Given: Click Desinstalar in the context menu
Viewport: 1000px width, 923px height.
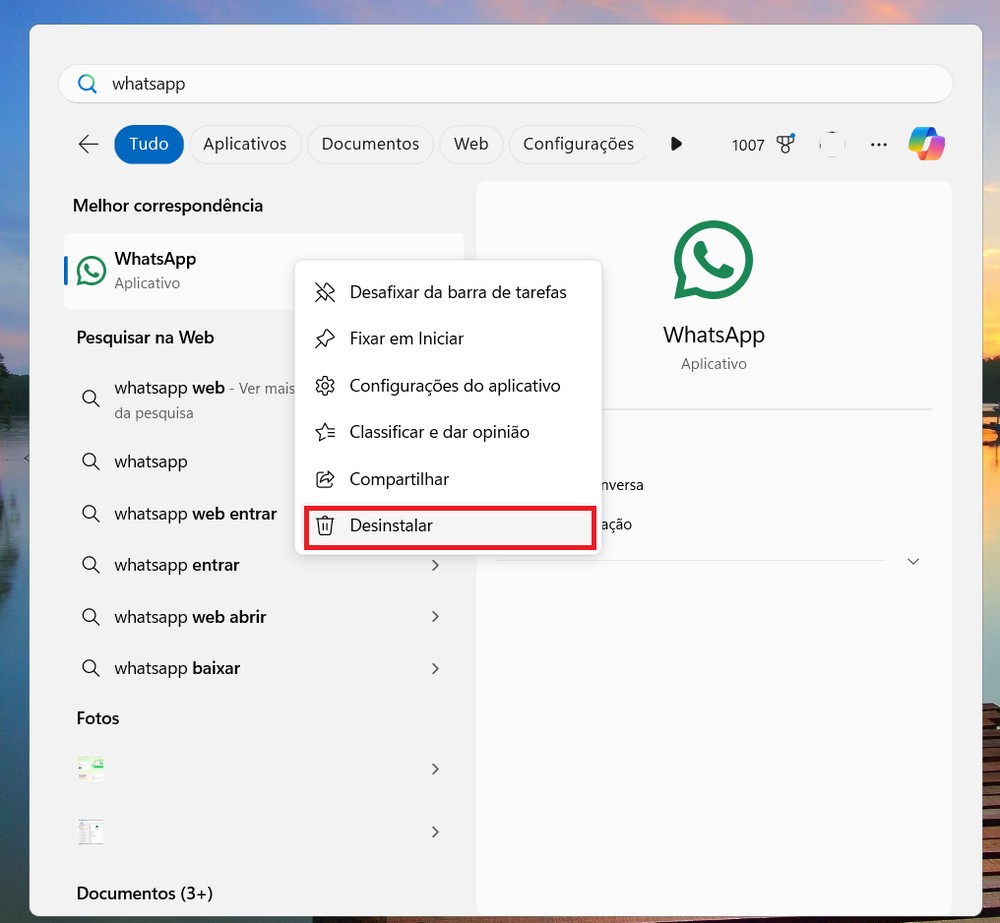Looking at the screenshot, I should (450, 526).
